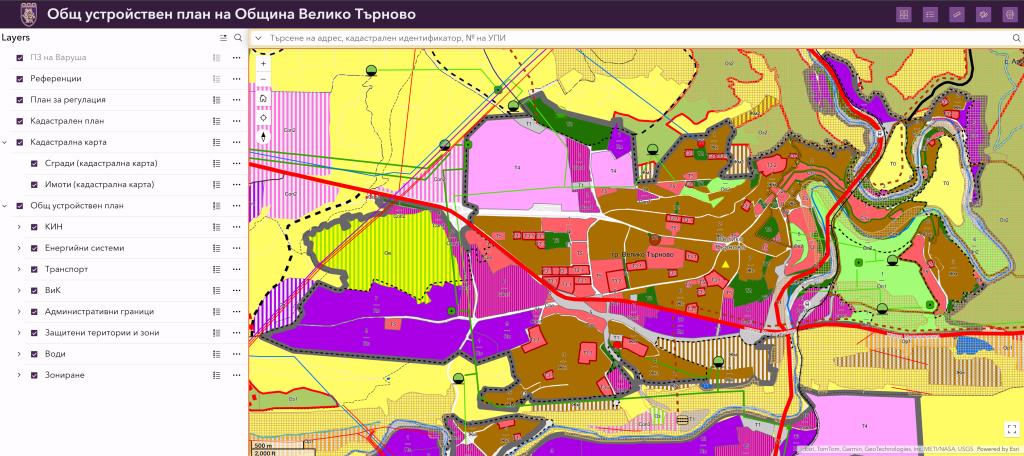
Task: Toggle ПЗ на Варуша layer visibility
Action: [20, 57]
